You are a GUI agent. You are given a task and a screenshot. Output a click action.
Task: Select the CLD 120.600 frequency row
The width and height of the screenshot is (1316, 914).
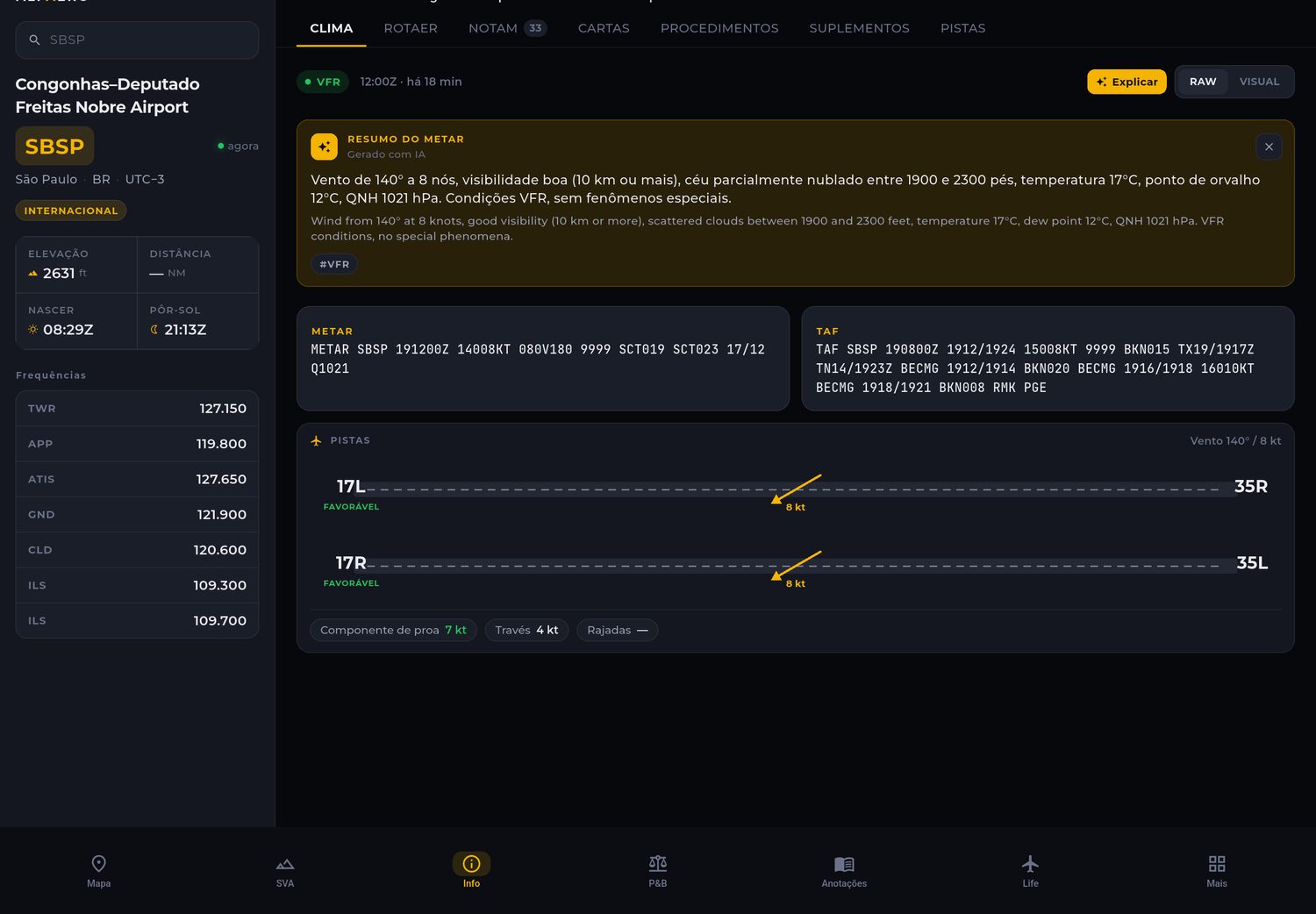tap(137, 550)
